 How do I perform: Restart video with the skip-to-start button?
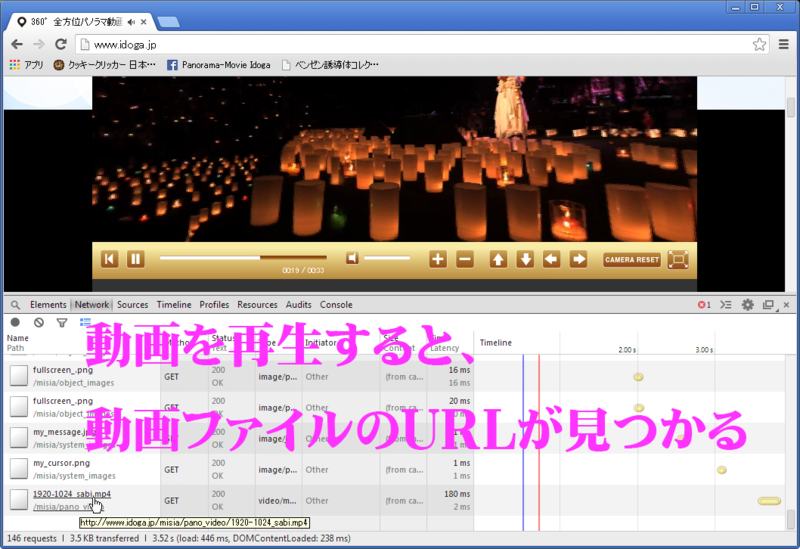tap(109, 259)
